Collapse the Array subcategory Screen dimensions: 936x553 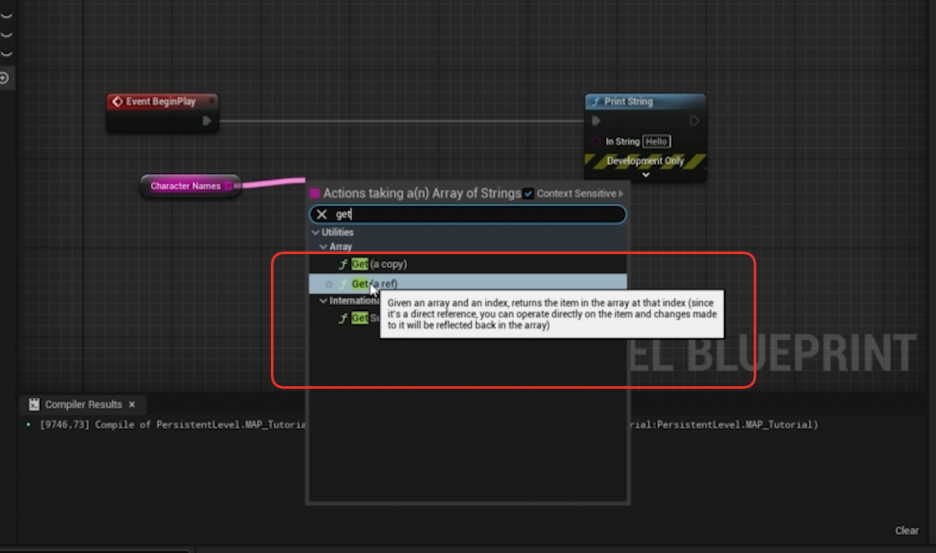tap(323, 247)
